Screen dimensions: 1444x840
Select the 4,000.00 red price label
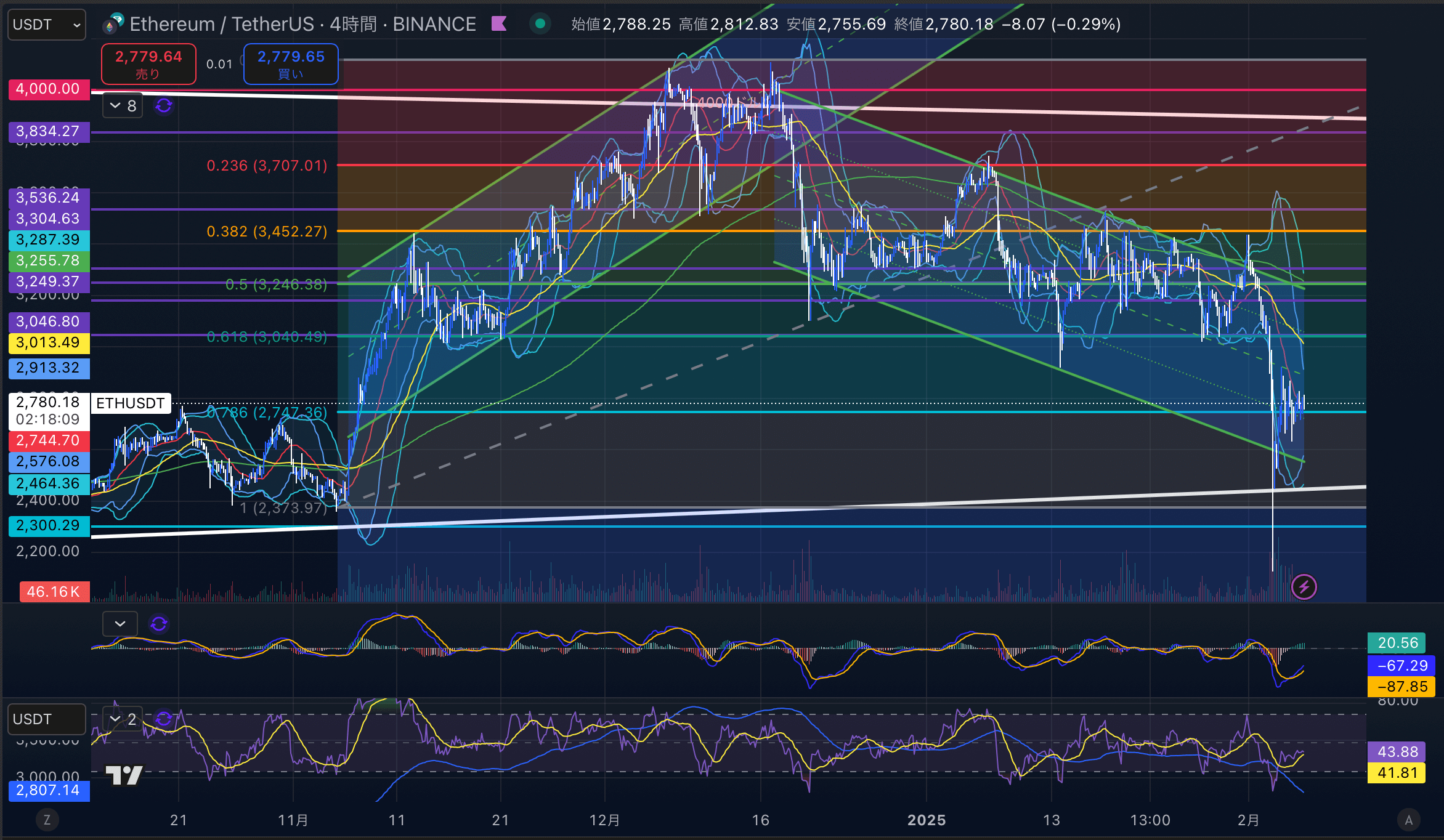tap(49, 89)
